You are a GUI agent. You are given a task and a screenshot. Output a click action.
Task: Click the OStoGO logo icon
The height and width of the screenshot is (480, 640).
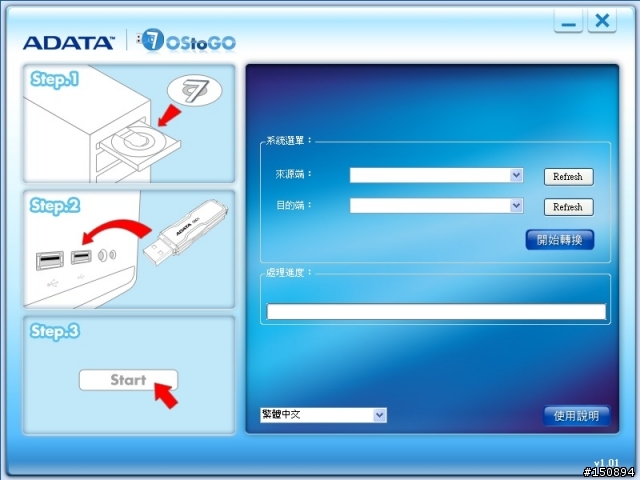[x=186, y=40]
